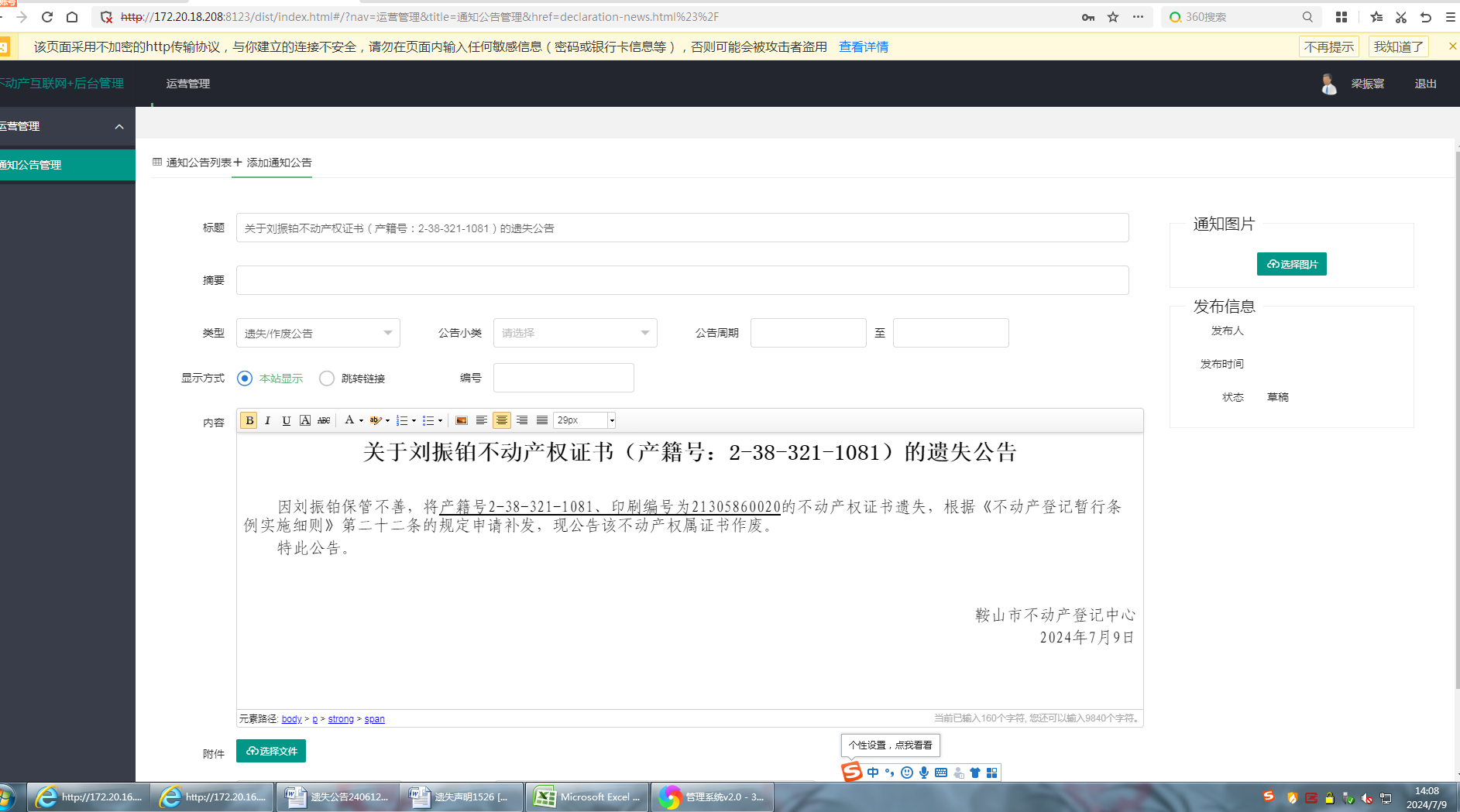Apply text highlight background color icon

(x=376, y=420)
